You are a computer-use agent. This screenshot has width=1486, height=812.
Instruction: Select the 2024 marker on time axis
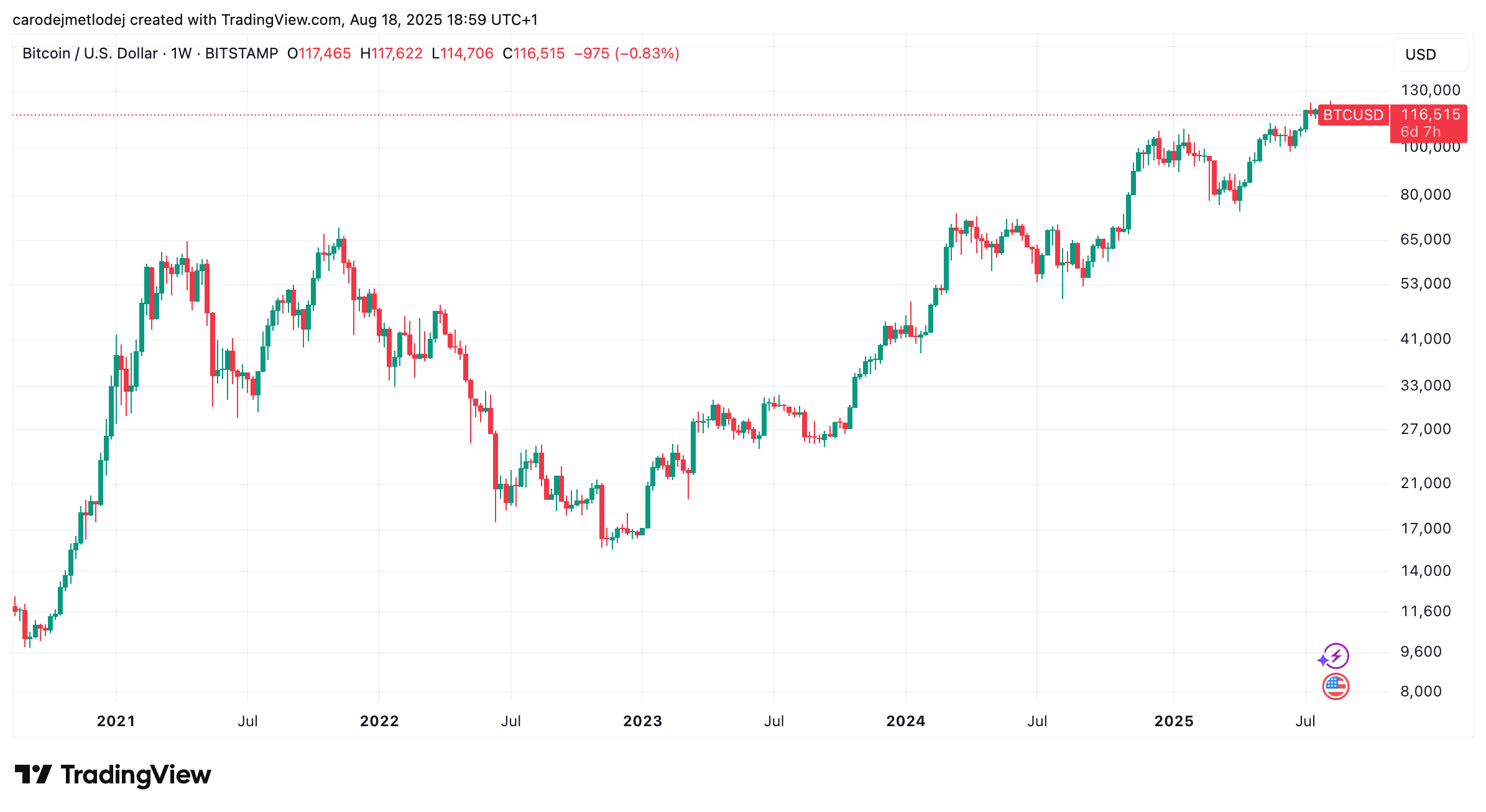point(905,721)
